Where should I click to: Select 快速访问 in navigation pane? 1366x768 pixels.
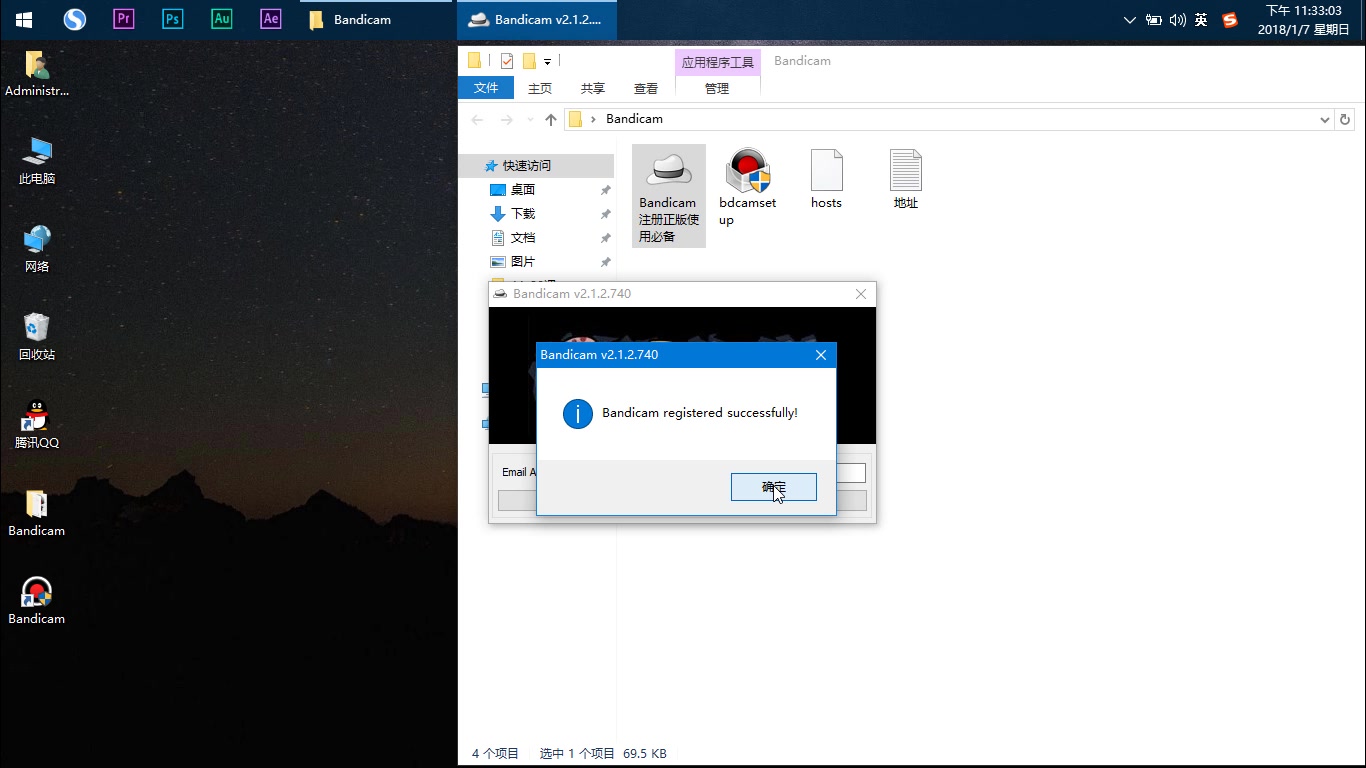[537, 166]
